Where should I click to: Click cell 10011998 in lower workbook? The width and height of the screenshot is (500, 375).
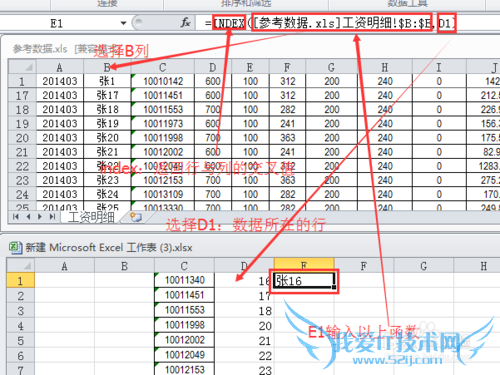pos(184,325)
